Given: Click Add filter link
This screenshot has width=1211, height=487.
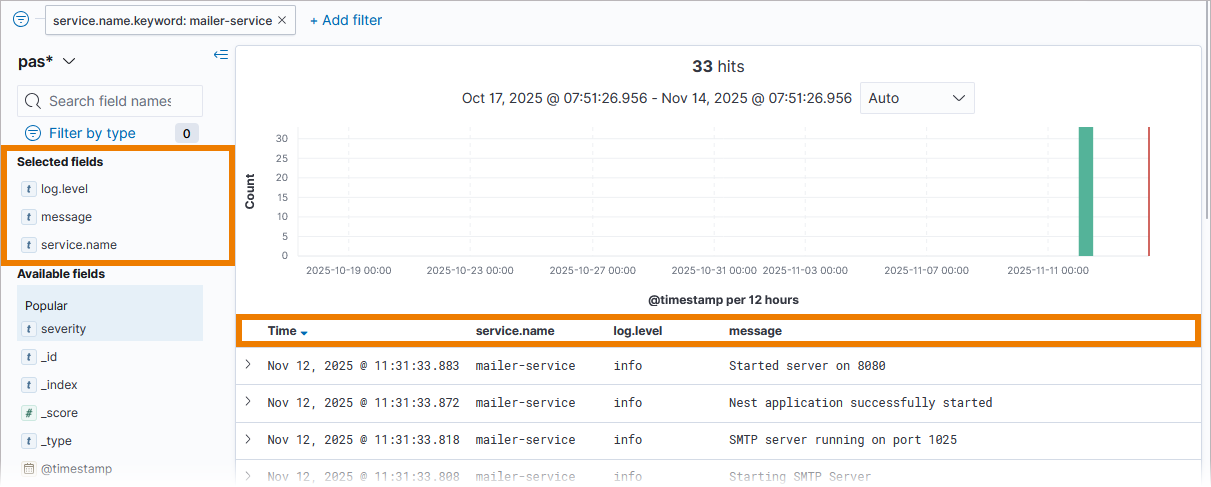Looking at the screenshot, I should (346, 20).
